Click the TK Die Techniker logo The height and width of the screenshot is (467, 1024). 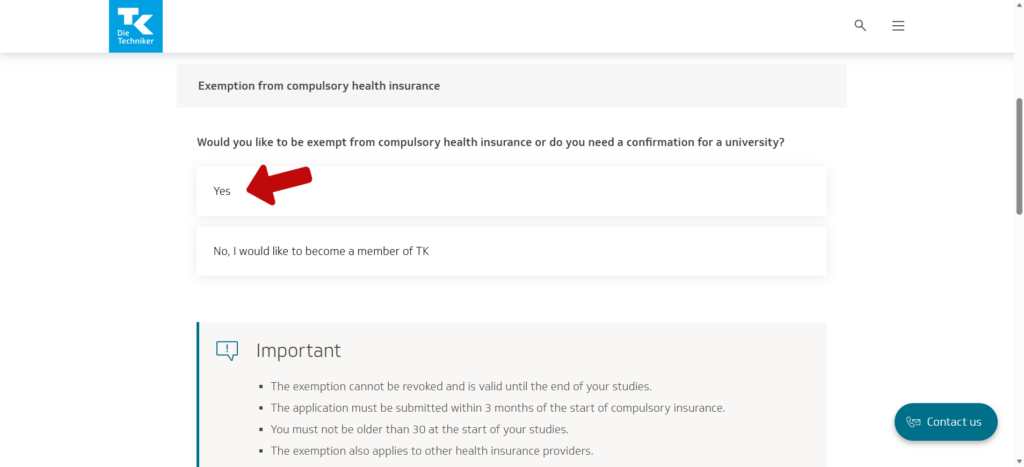pyautogui.click(x=135, y=26)
